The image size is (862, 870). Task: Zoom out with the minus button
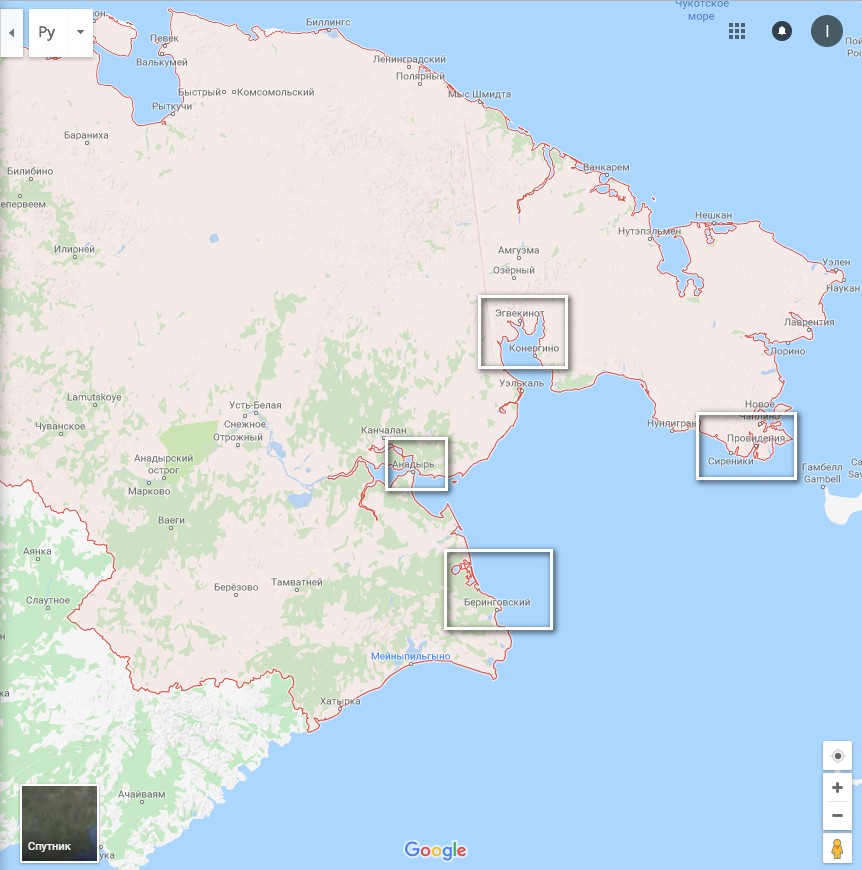(x=837, y=817)
